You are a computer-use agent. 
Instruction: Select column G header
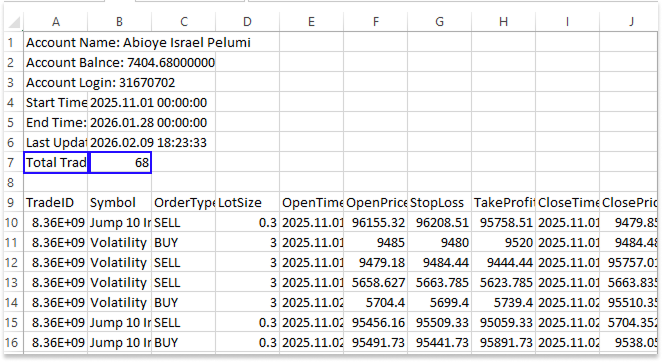(x=440, y=22)
